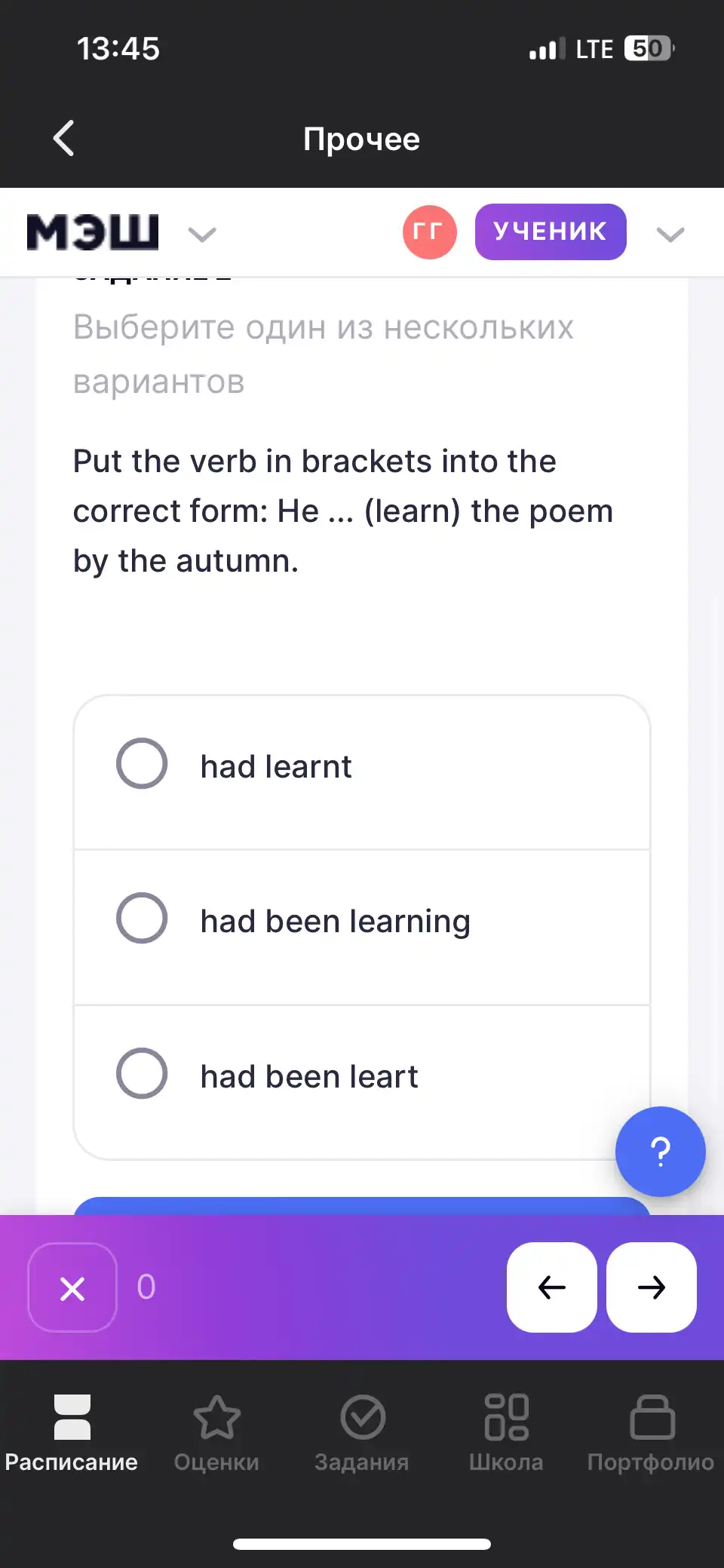The image size is (724, 1568).
Task: Go back using the header chevron arrow
Action: [x=64, y=139]
